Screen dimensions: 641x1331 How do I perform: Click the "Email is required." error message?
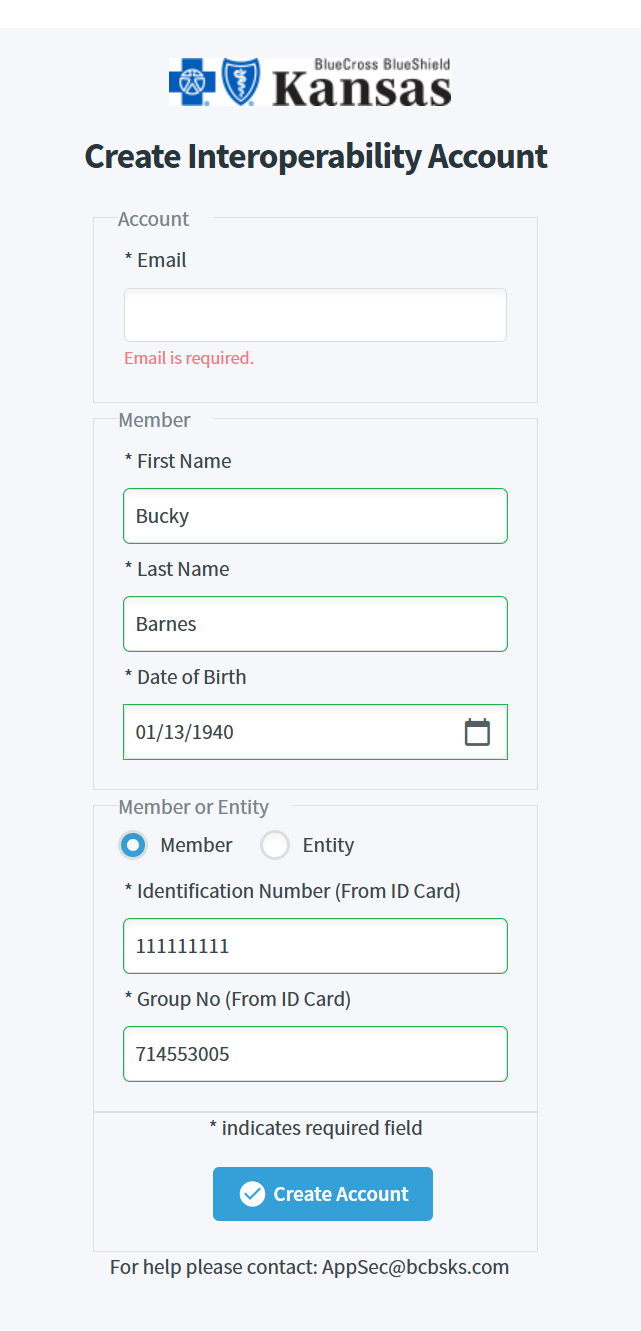coord(189,358)
